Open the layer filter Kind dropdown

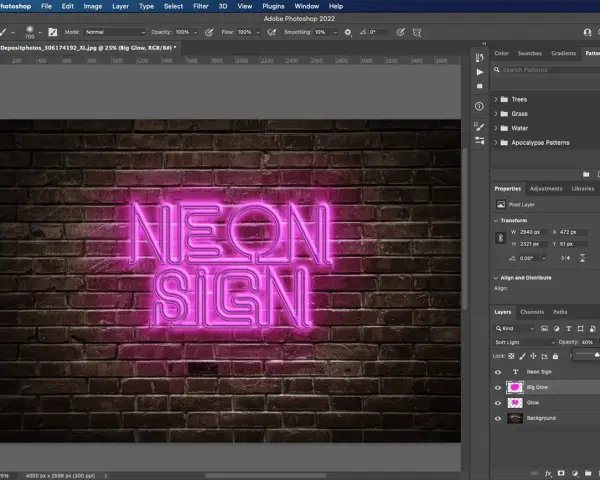coord(514,328)
